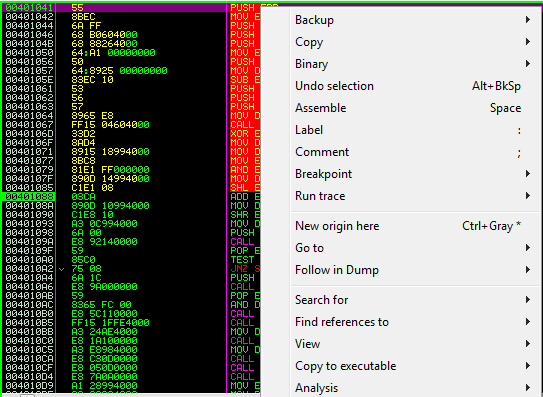
Task: Open the Run trace submenu
Action: click(x=414, y=196)
